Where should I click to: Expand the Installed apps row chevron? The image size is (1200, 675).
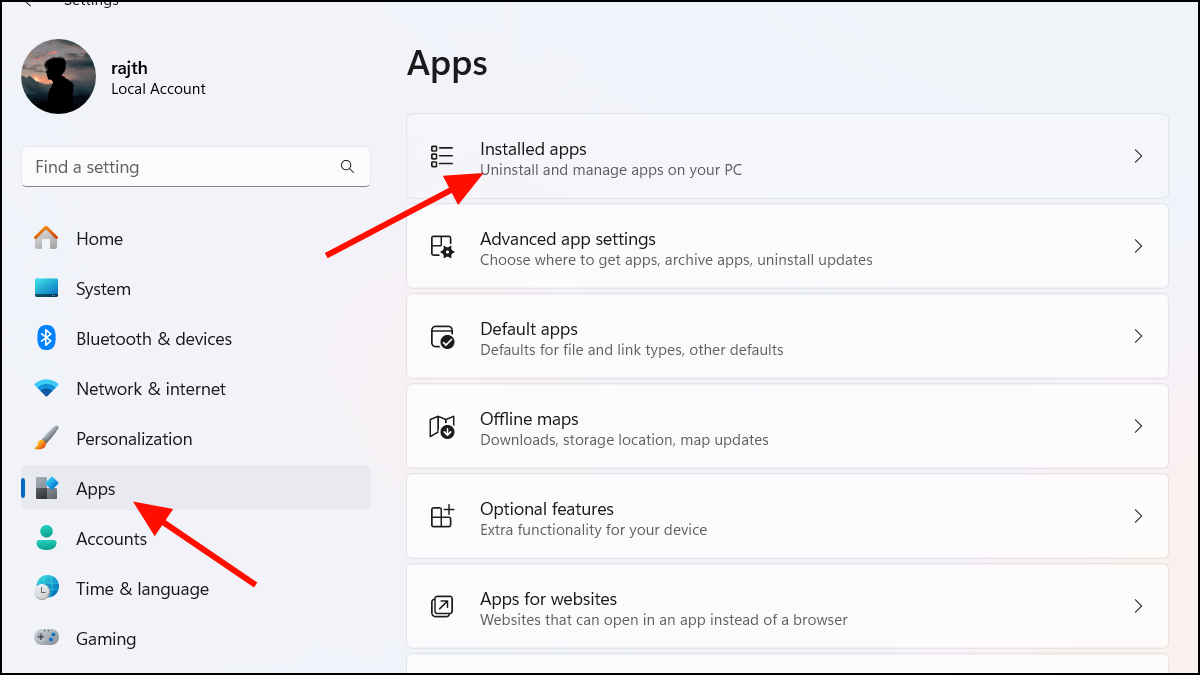pos(1138,156)
